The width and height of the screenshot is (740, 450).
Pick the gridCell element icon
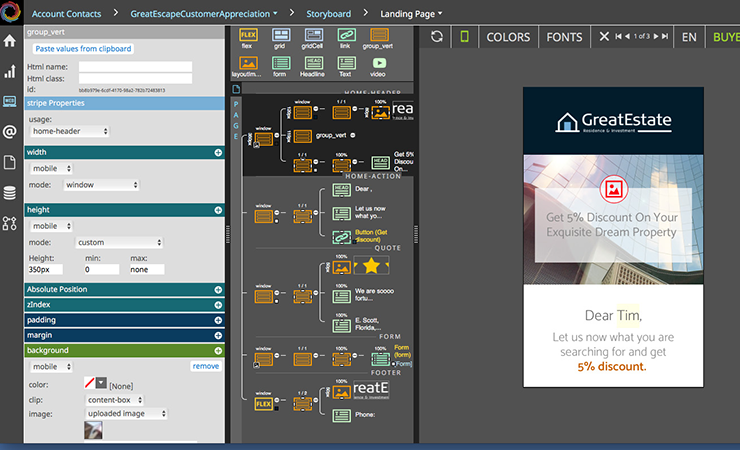tap(313, 38)
